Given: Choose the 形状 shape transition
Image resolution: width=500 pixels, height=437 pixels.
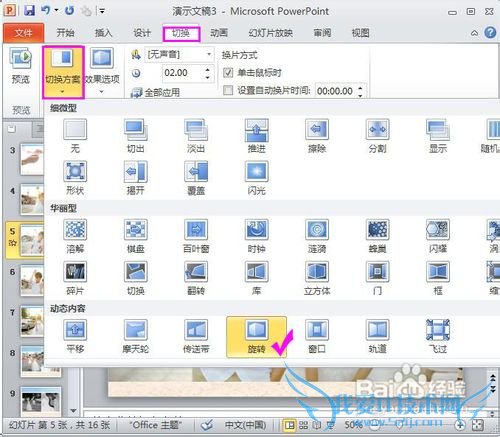Looking at the screenshot, I should coord(75,178).
